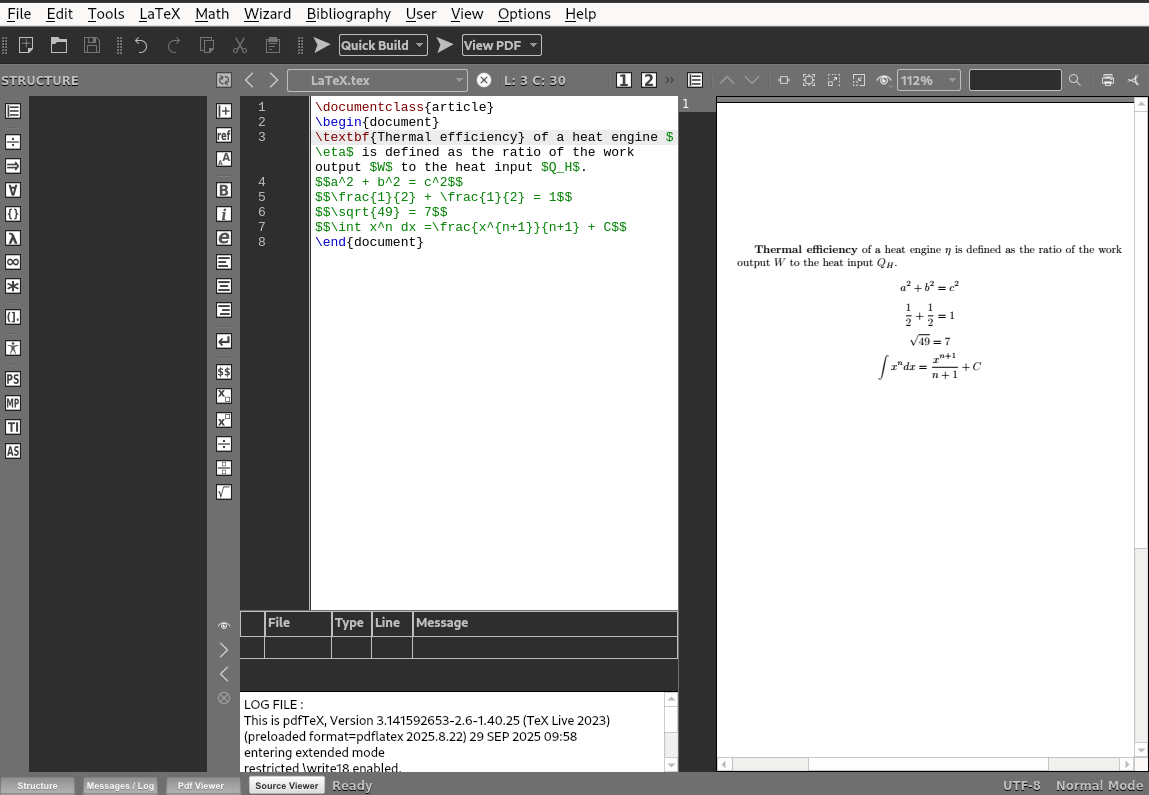The height and width of the screenshot is (795, 1149).
Task: Click the square root insert icon
Action: click(224, 492)
